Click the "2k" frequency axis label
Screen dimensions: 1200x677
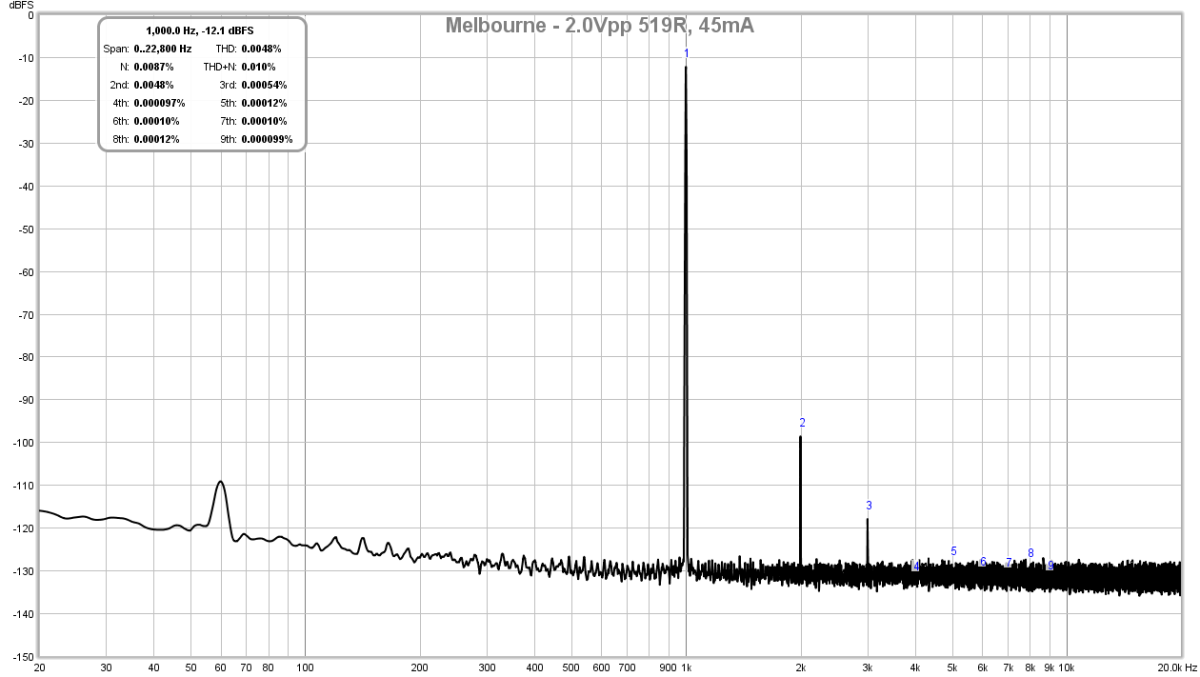pos(801,666)
